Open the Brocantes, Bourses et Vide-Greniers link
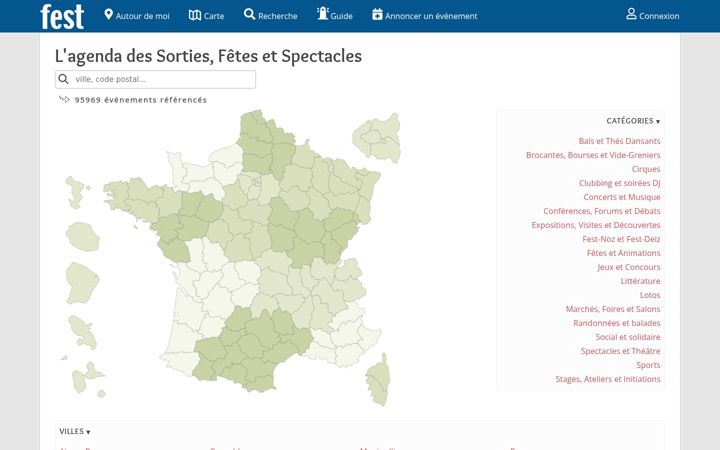 tap(593, 155)
